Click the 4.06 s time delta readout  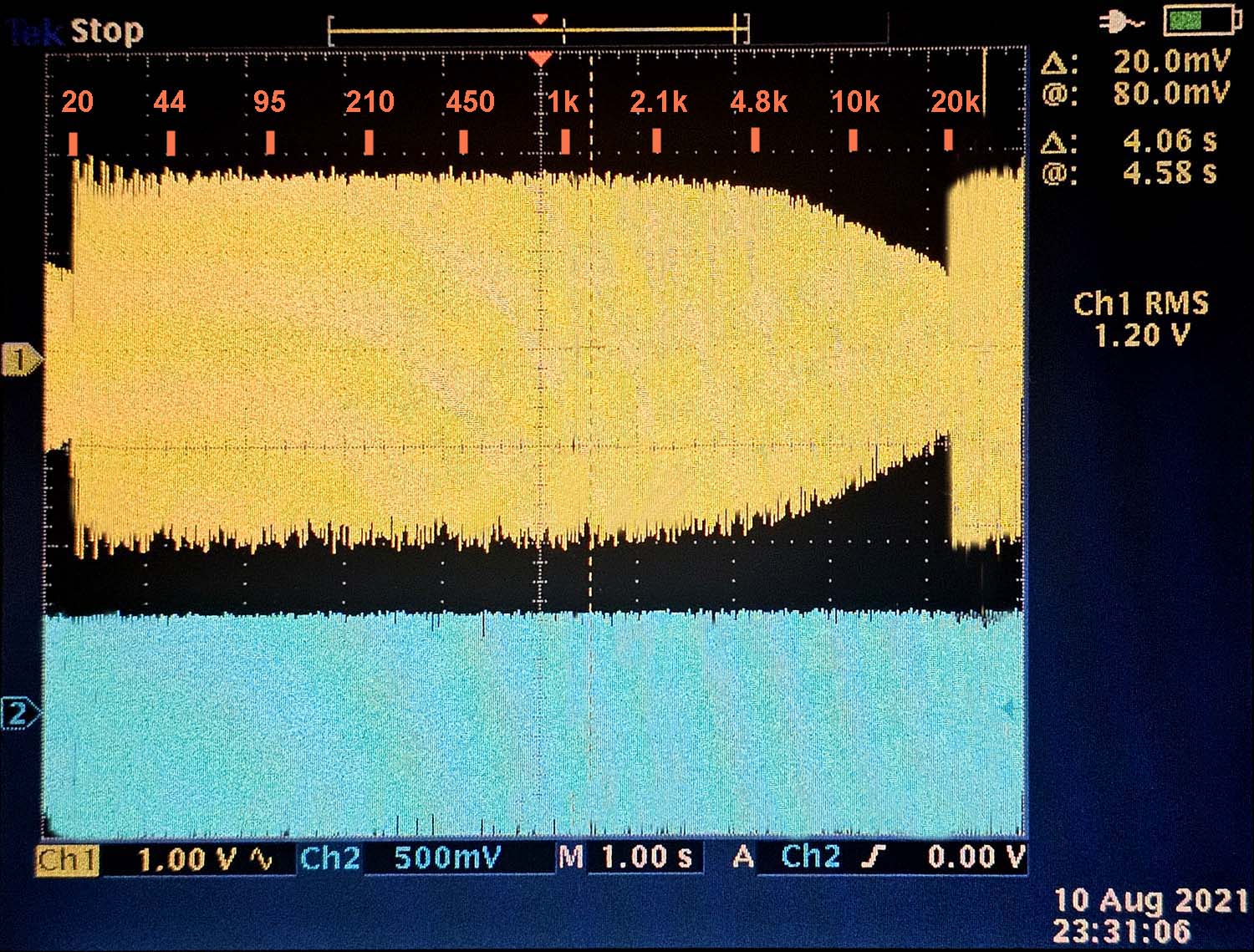[x=1169, y=140]
